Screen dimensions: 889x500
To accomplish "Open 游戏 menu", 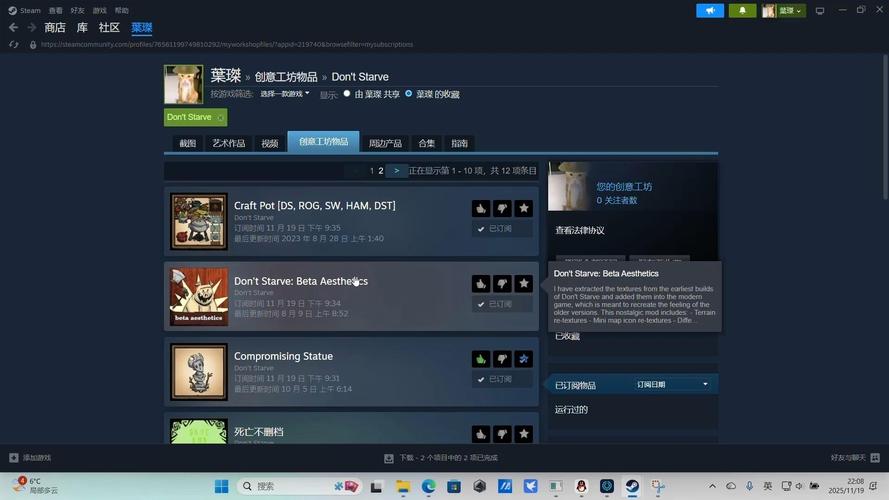I will pyautogui.click(x=100, y=10).
